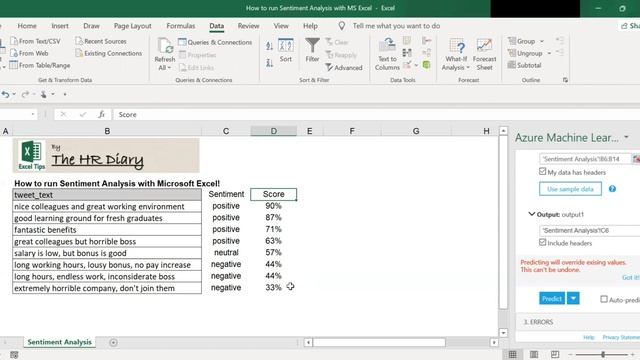Click From Table/Range icon

(x=14, y=65)
